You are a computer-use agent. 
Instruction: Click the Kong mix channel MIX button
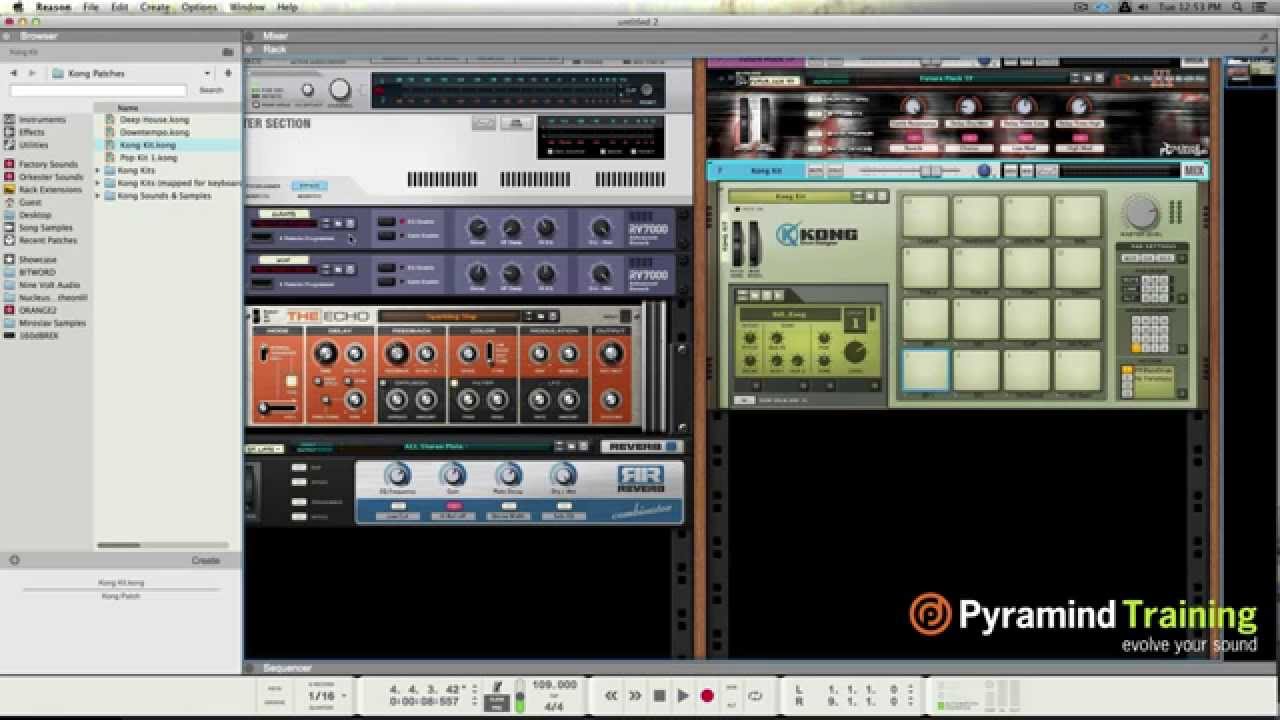coord(1193,171)
